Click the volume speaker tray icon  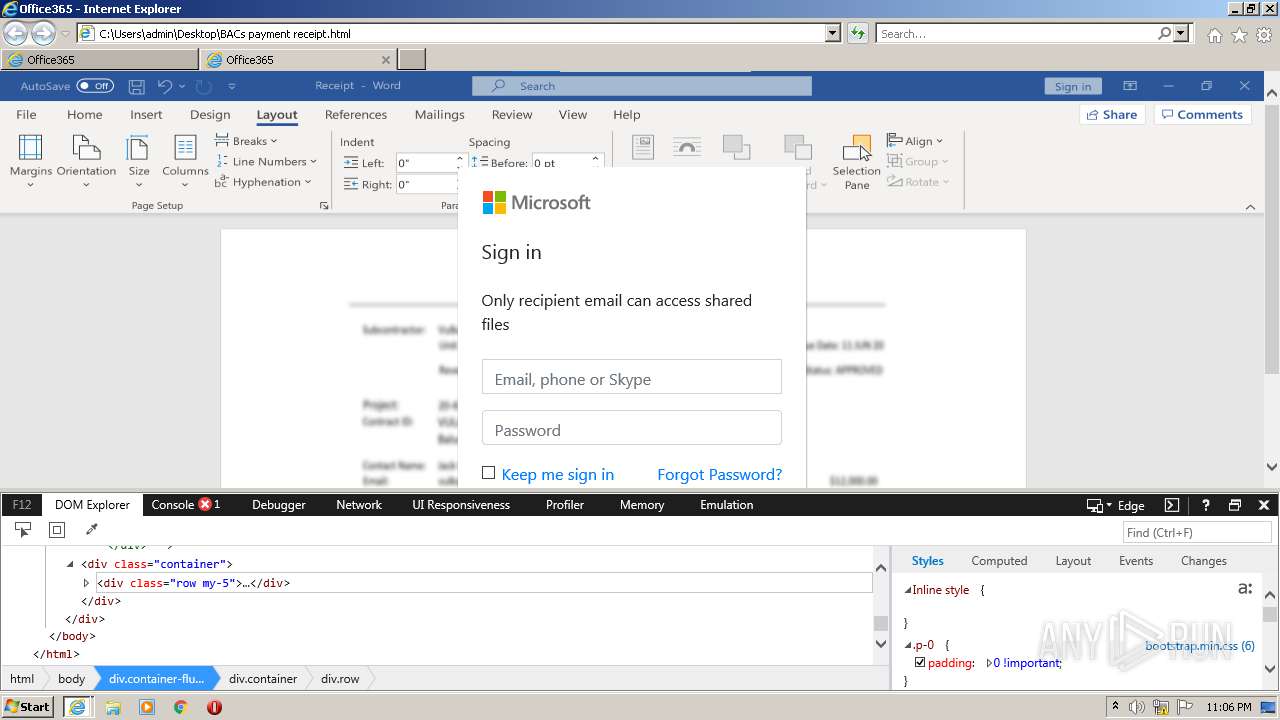click(1137, 707)
